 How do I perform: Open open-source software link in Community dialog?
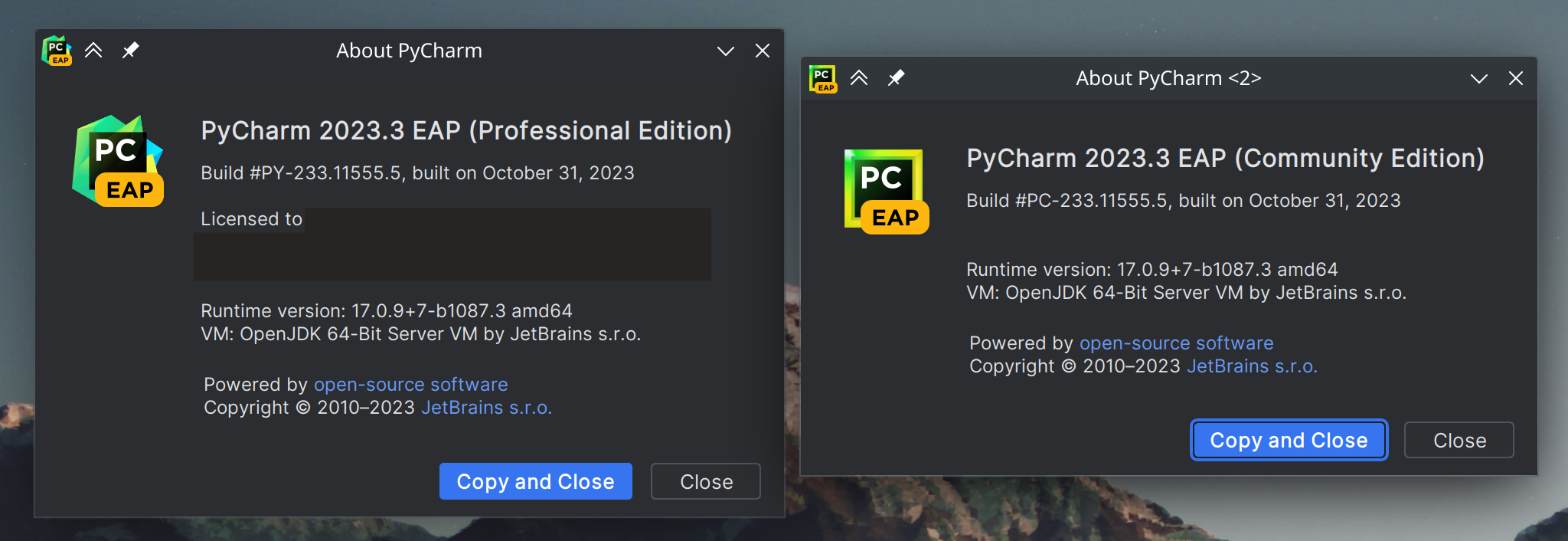click(x=1176, y=343)
